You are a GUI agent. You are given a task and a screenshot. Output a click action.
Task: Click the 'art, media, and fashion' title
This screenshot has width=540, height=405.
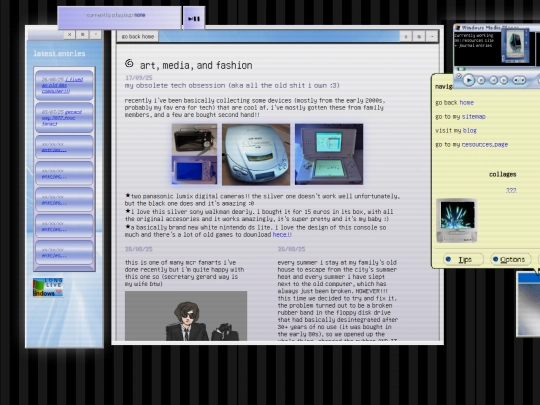196,65
